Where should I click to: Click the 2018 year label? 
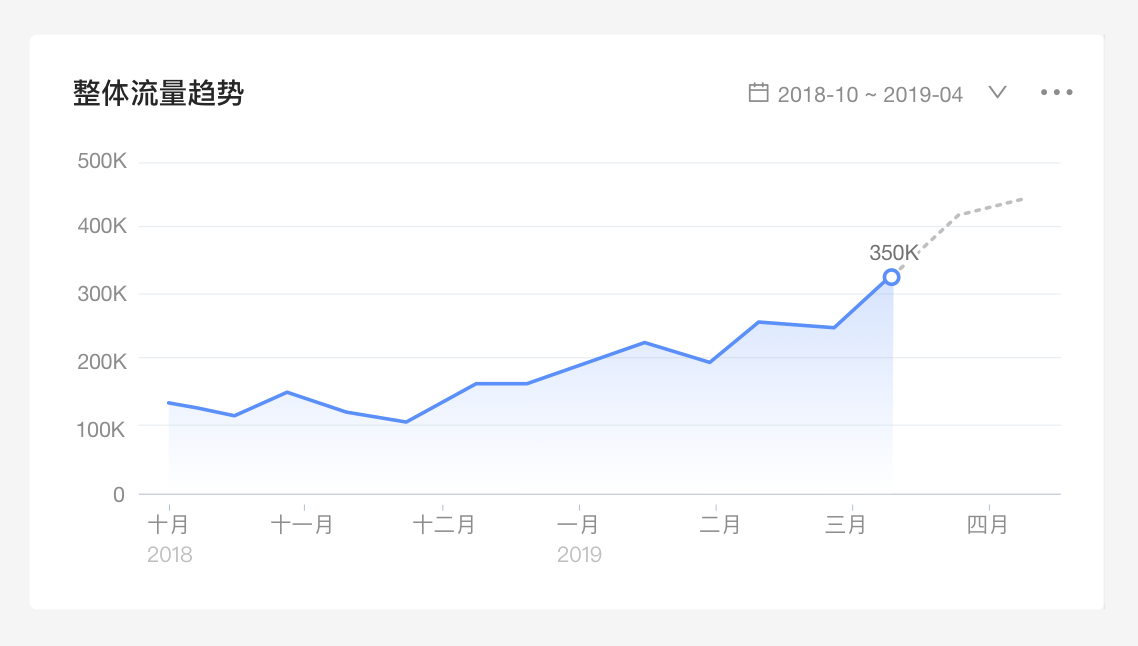click(x=169, y=555)
